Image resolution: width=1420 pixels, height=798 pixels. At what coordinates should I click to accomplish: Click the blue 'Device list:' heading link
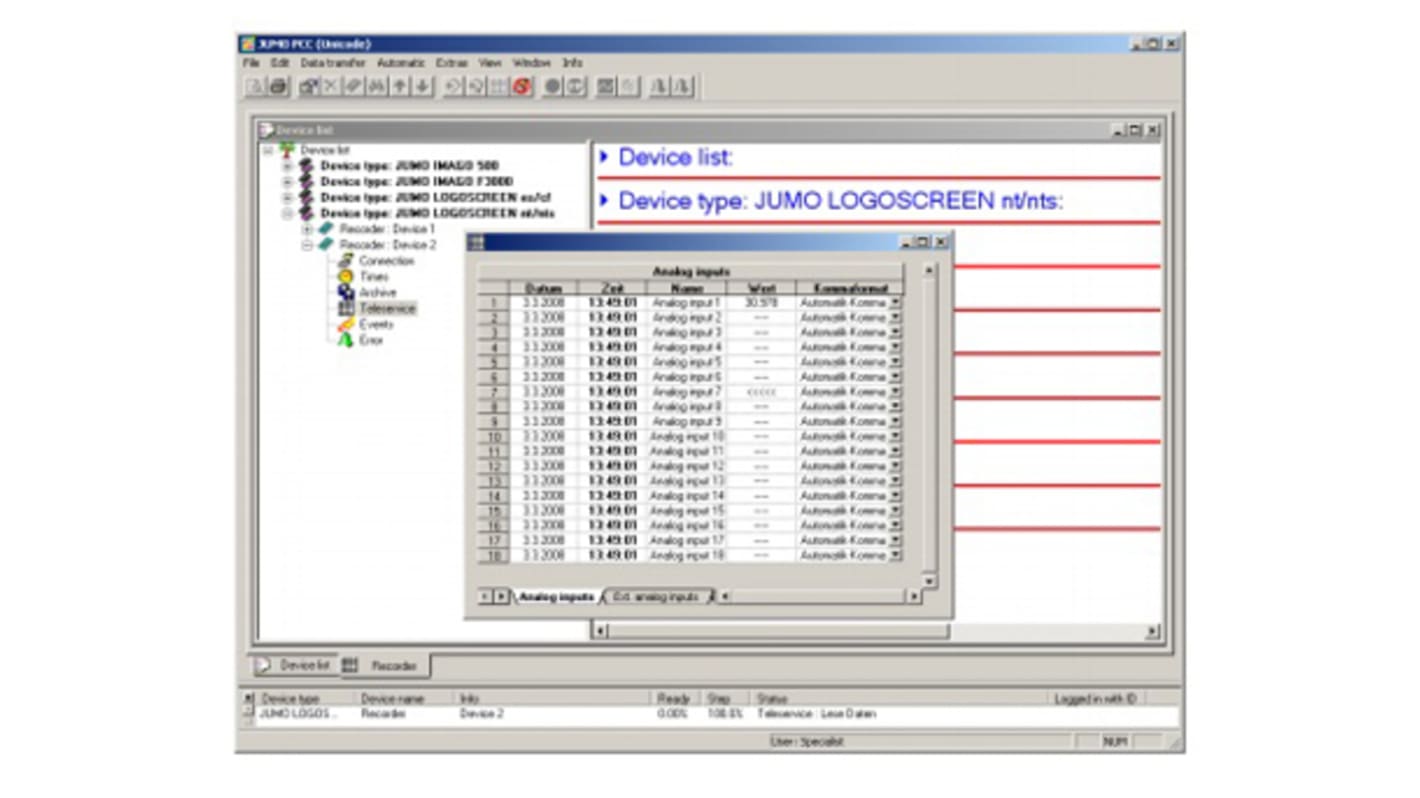[x=675, y=157]
